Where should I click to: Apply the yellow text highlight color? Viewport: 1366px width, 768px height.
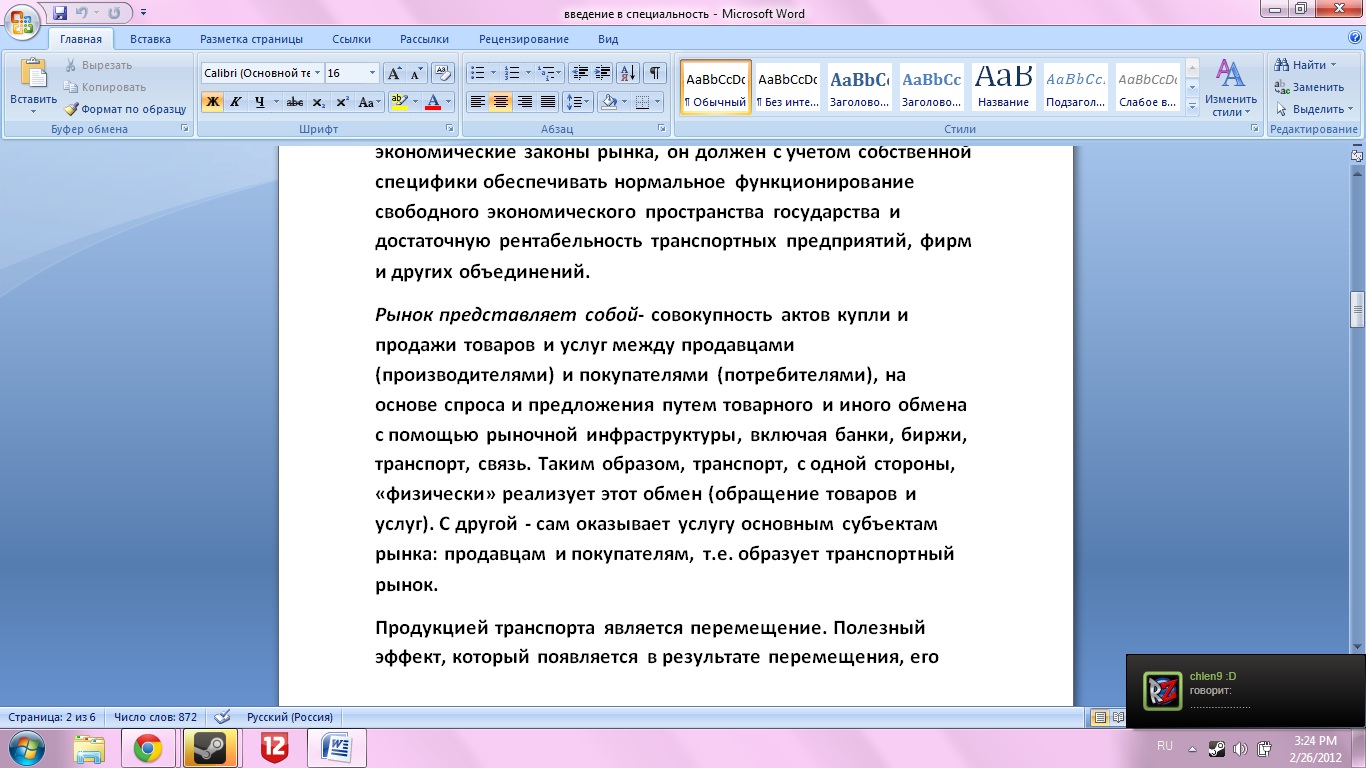click(x=399, y=102)
